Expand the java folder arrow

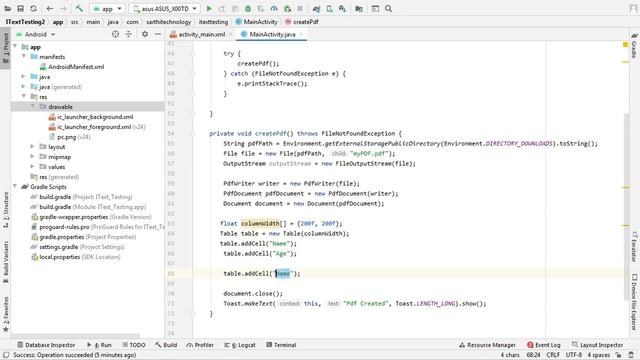point(24,76)
